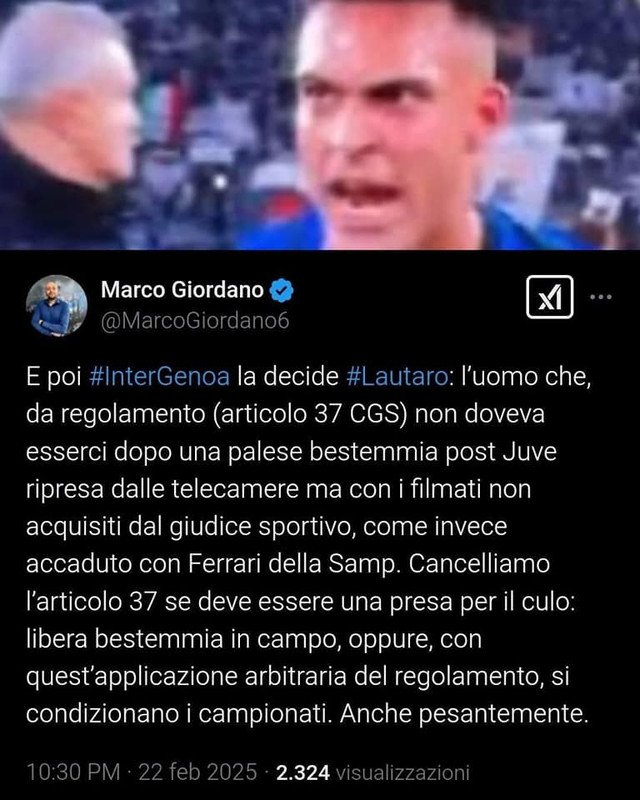Open the three-dot more options menu

point(601,297)
